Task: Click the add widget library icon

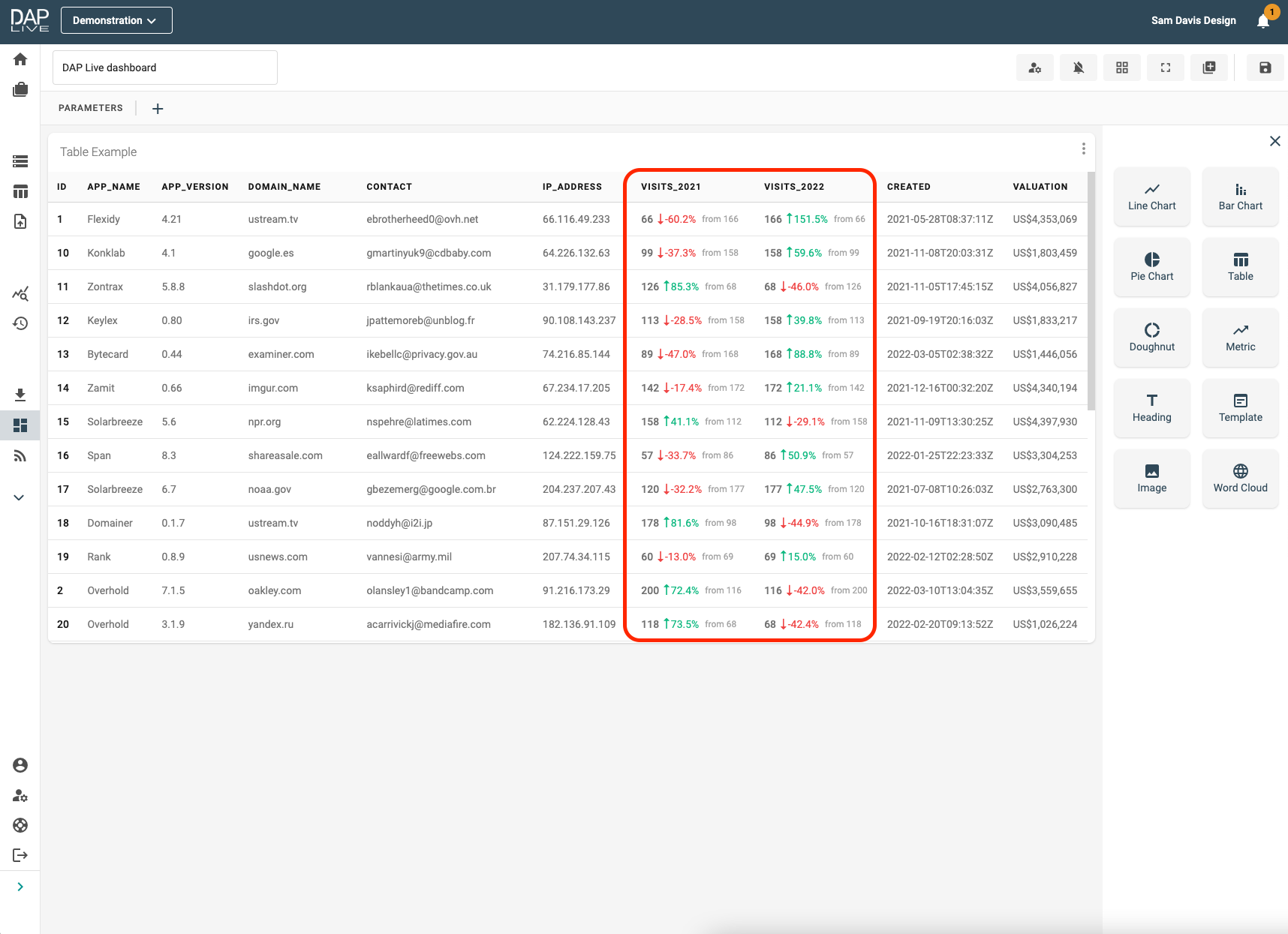Action: 1209,68
